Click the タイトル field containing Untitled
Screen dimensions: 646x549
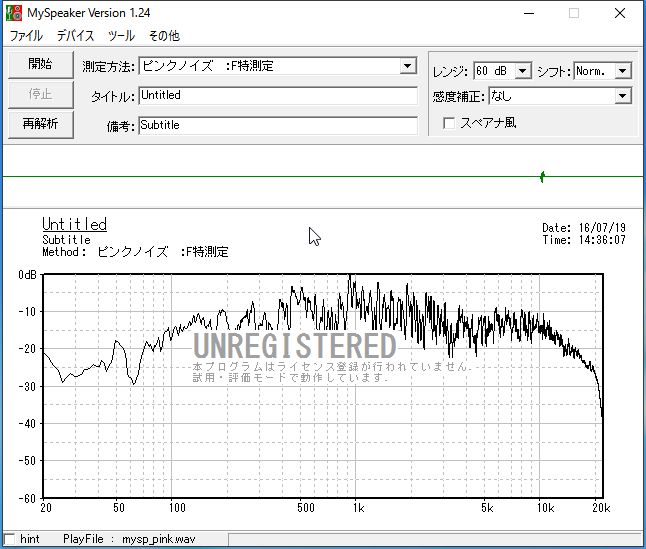[278, 96]
